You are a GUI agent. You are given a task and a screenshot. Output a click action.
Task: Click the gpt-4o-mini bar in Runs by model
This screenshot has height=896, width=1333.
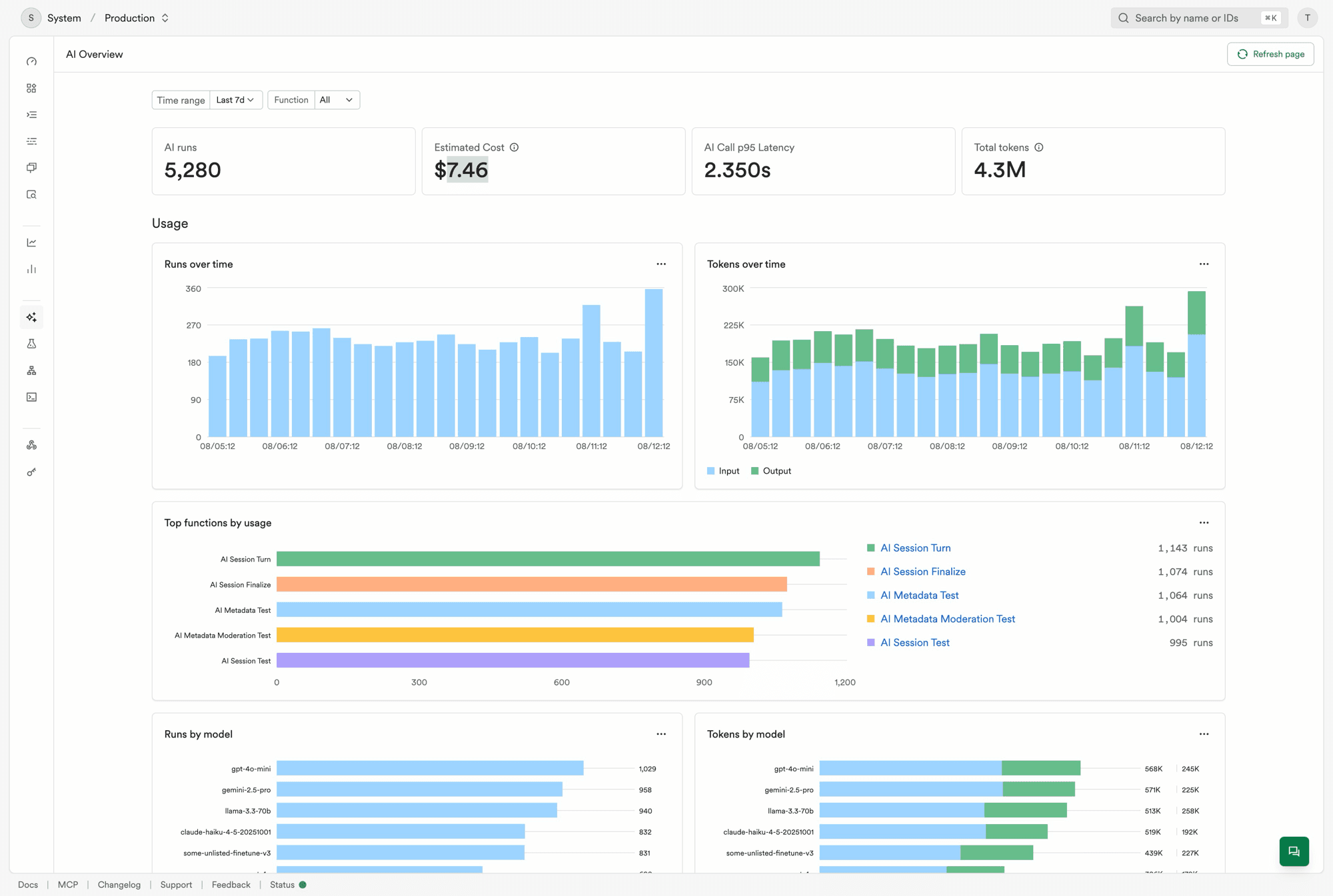point(430,768)
